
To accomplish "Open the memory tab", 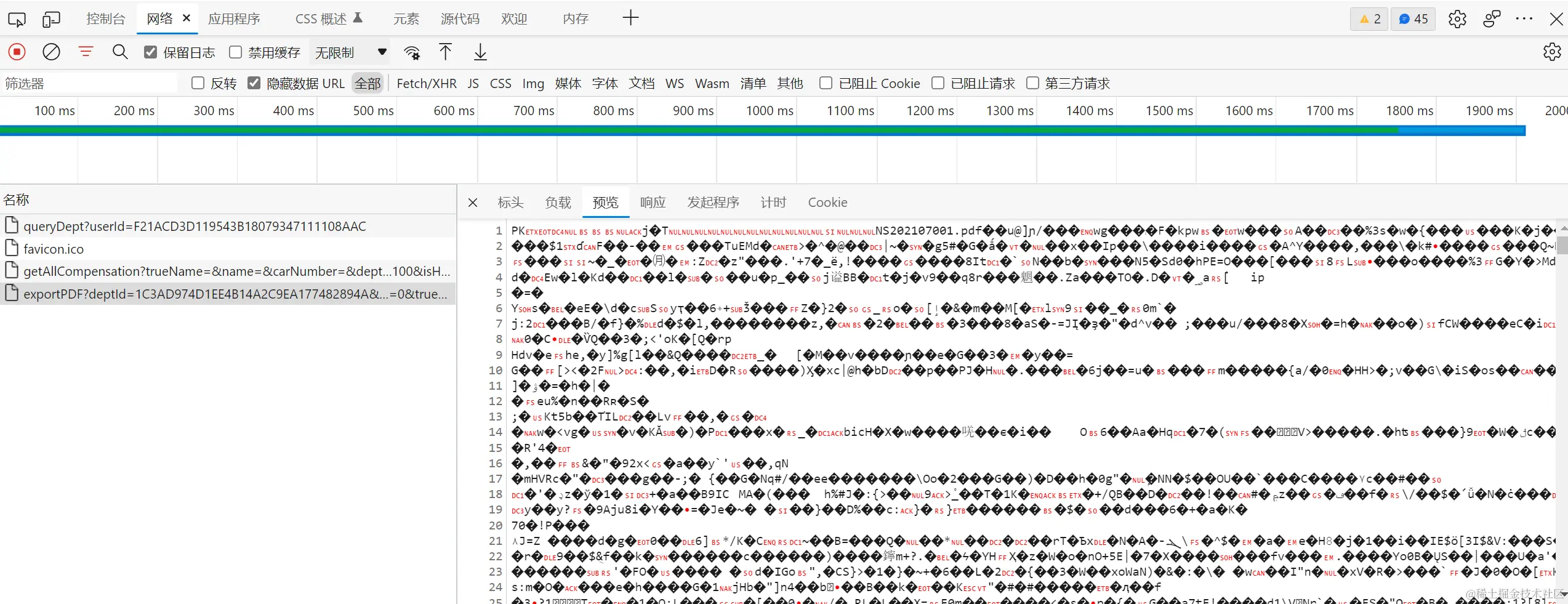I will pyautogui.click(x=576, y=18).
